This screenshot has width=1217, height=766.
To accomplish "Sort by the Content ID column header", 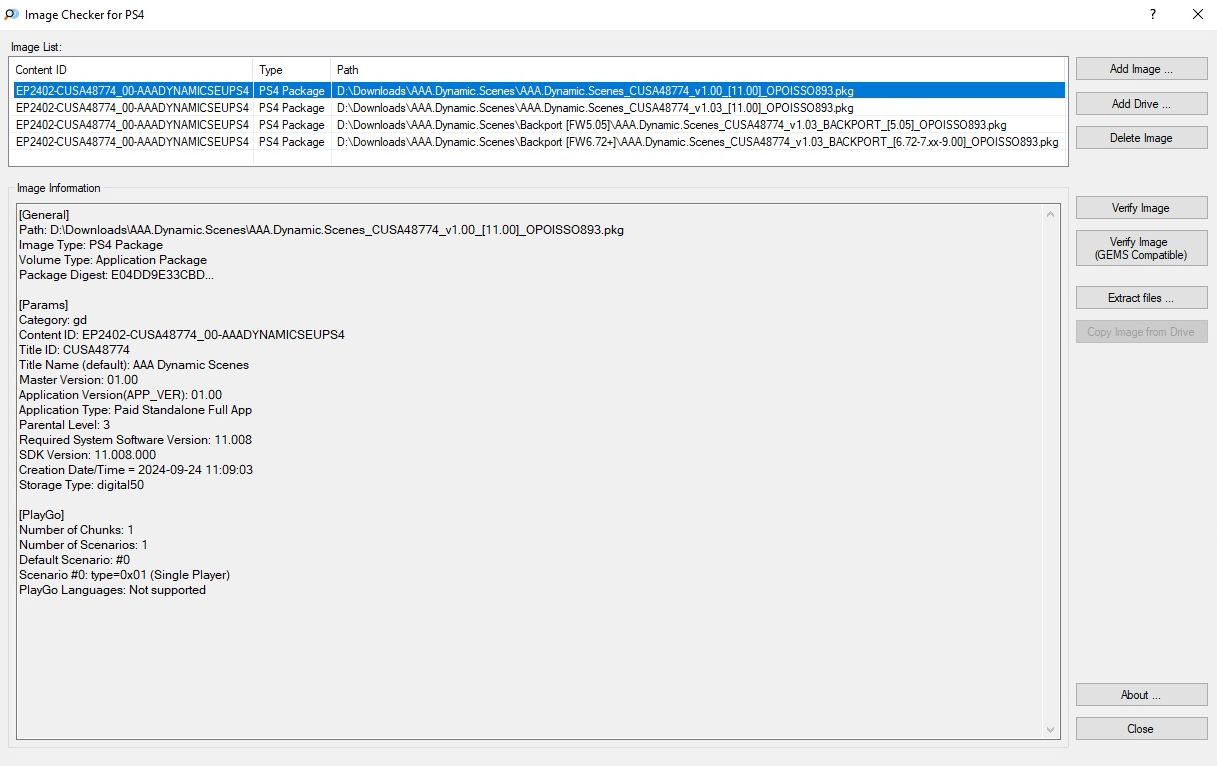I will tap(132, 70).
